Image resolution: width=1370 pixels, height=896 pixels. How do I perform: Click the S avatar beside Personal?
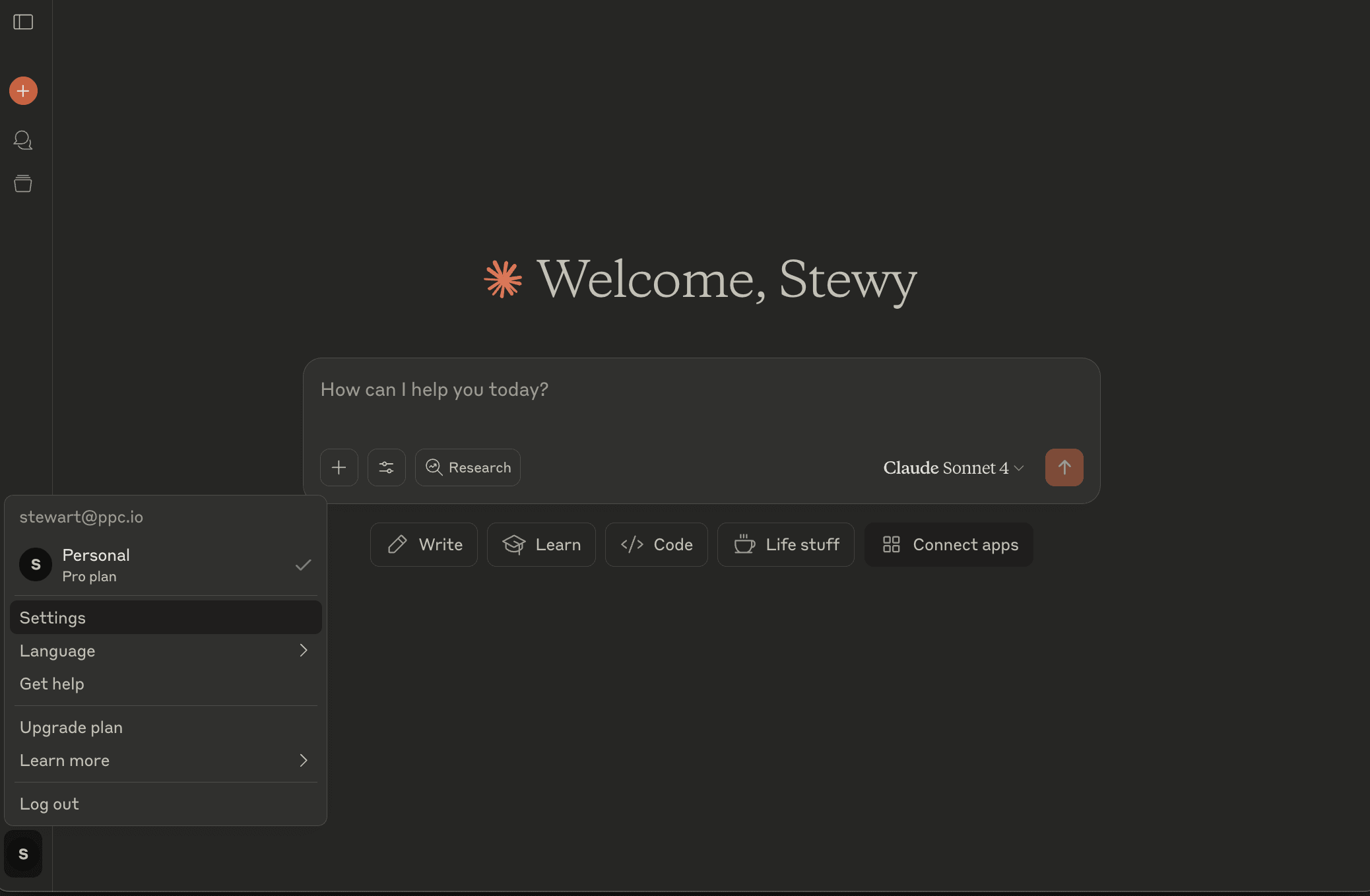tap(36, 565)
